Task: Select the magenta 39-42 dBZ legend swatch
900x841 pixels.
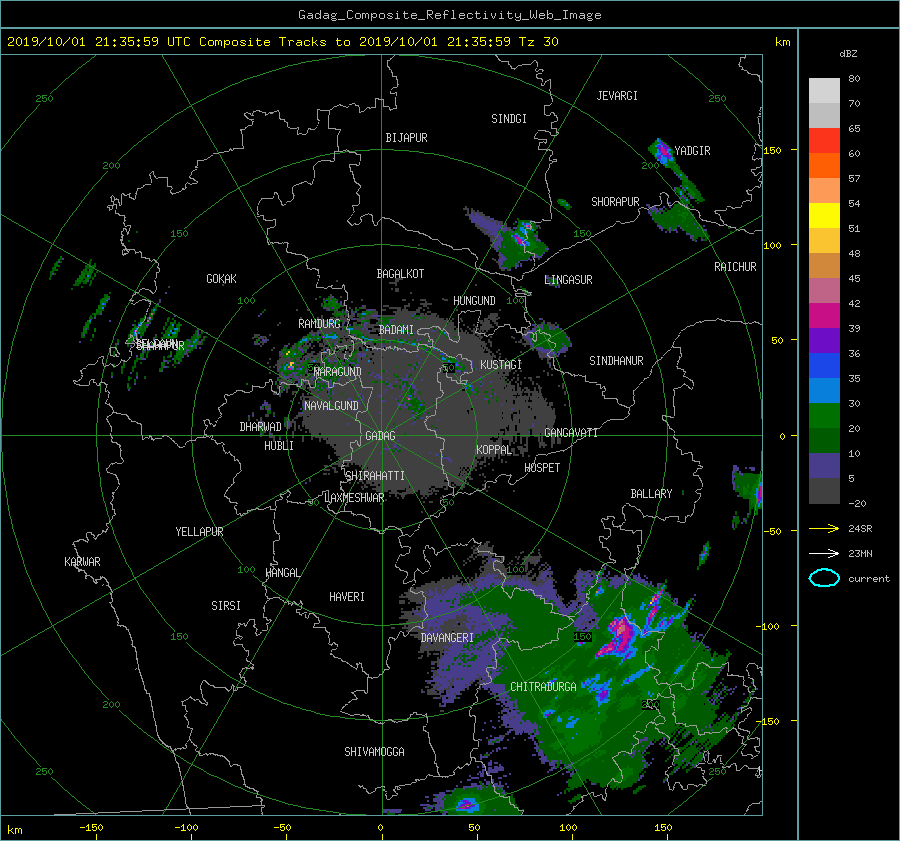Action: pyautogui.click(x=824, y=315)
